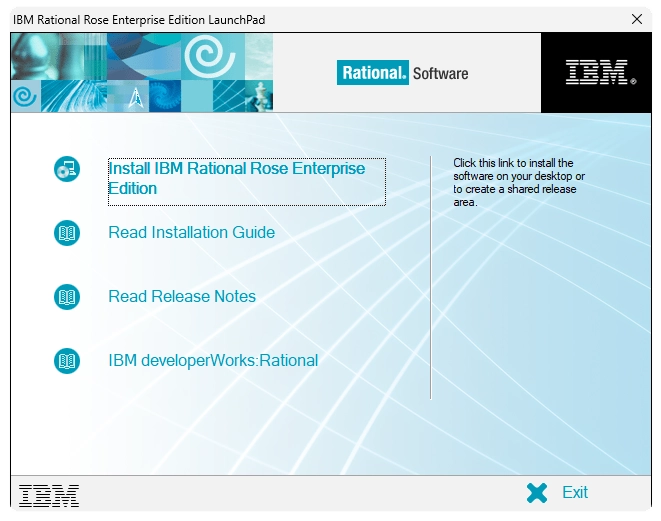This screenshot has width=661, height=521.
Task: Click the book icon next to Release Notes
Action: click(x=67, y=297)
